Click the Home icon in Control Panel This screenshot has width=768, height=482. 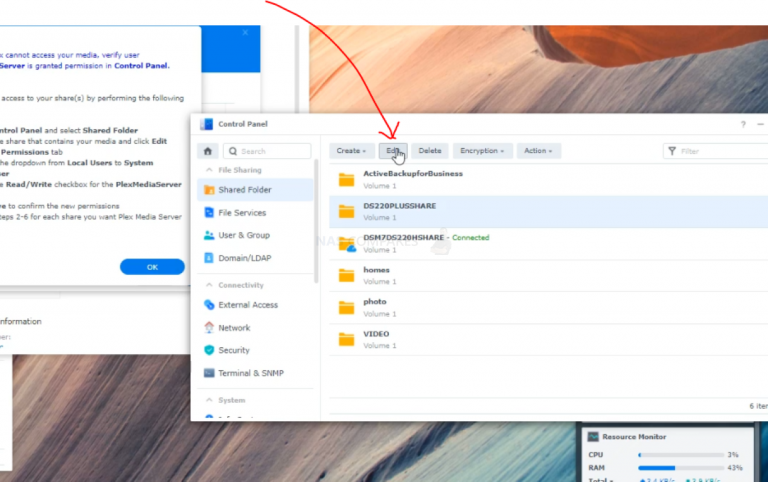tap(207, 151)
